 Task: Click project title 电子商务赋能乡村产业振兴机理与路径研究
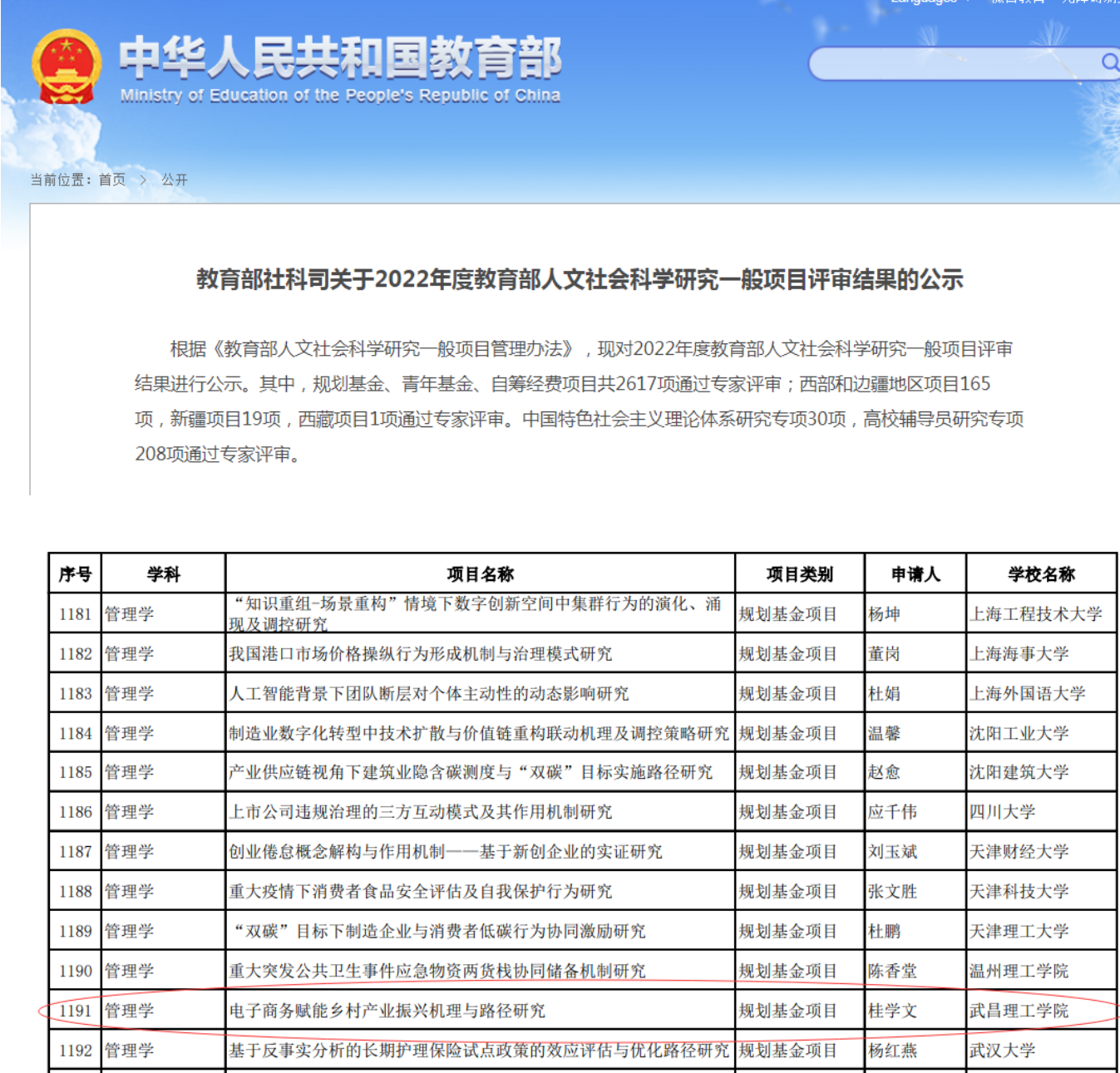[387, 1011]
